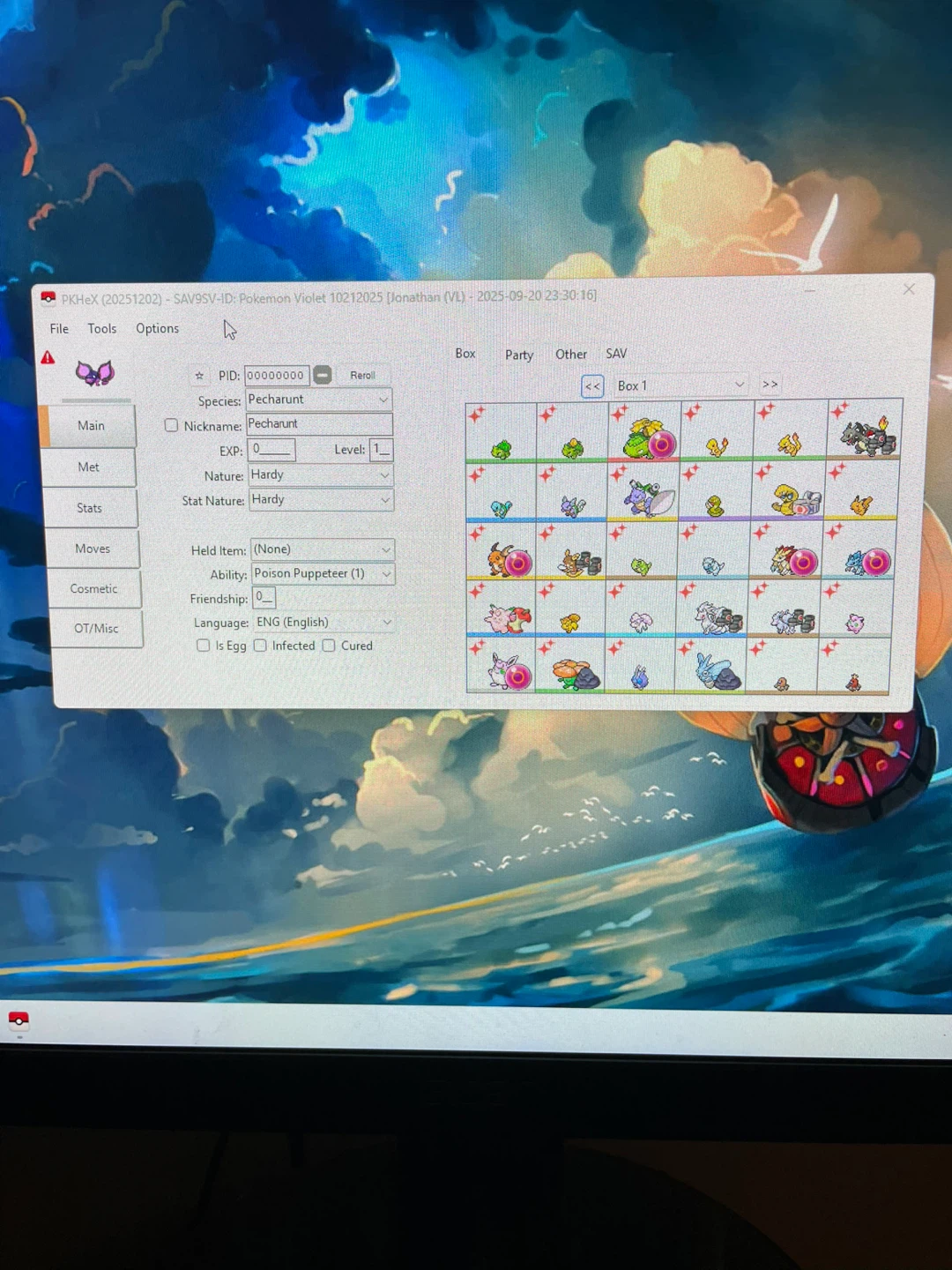Select the Charizard slot in Box 1
Image resolution: width=952 pixels, height=1270 pixels.
click(x=865, y=434)
